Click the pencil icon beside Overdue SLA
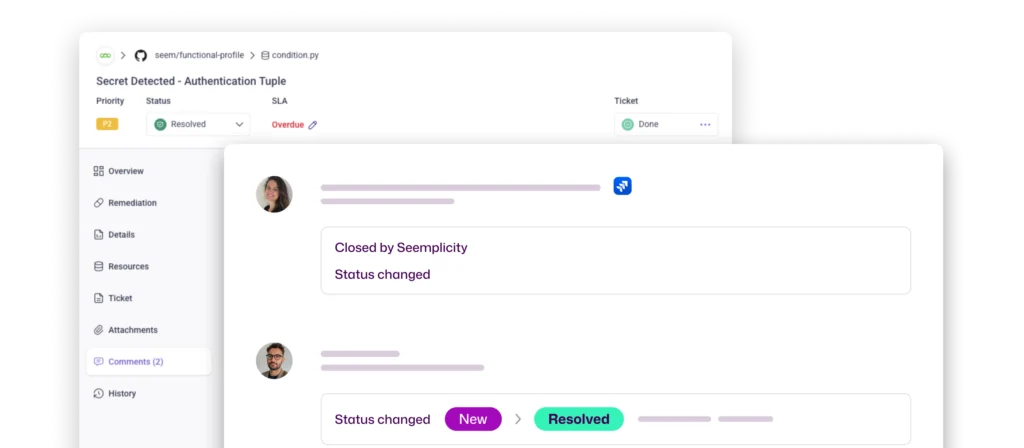1024x448 pixels. [x=313, y=125]
